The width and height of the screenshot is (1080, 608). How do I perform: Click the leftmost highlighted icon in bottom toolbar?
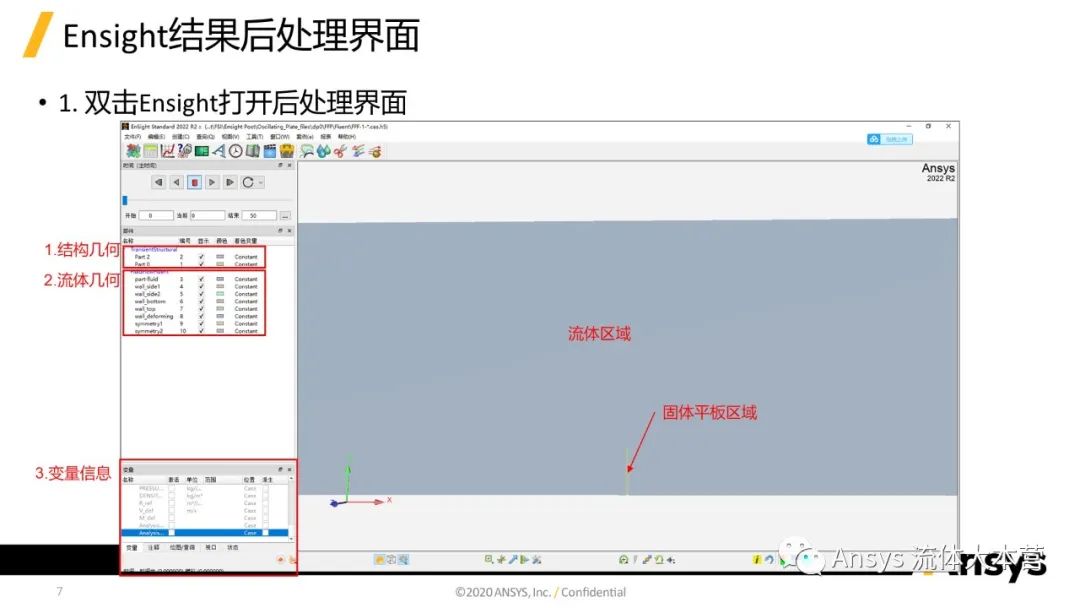click(380, 560)
